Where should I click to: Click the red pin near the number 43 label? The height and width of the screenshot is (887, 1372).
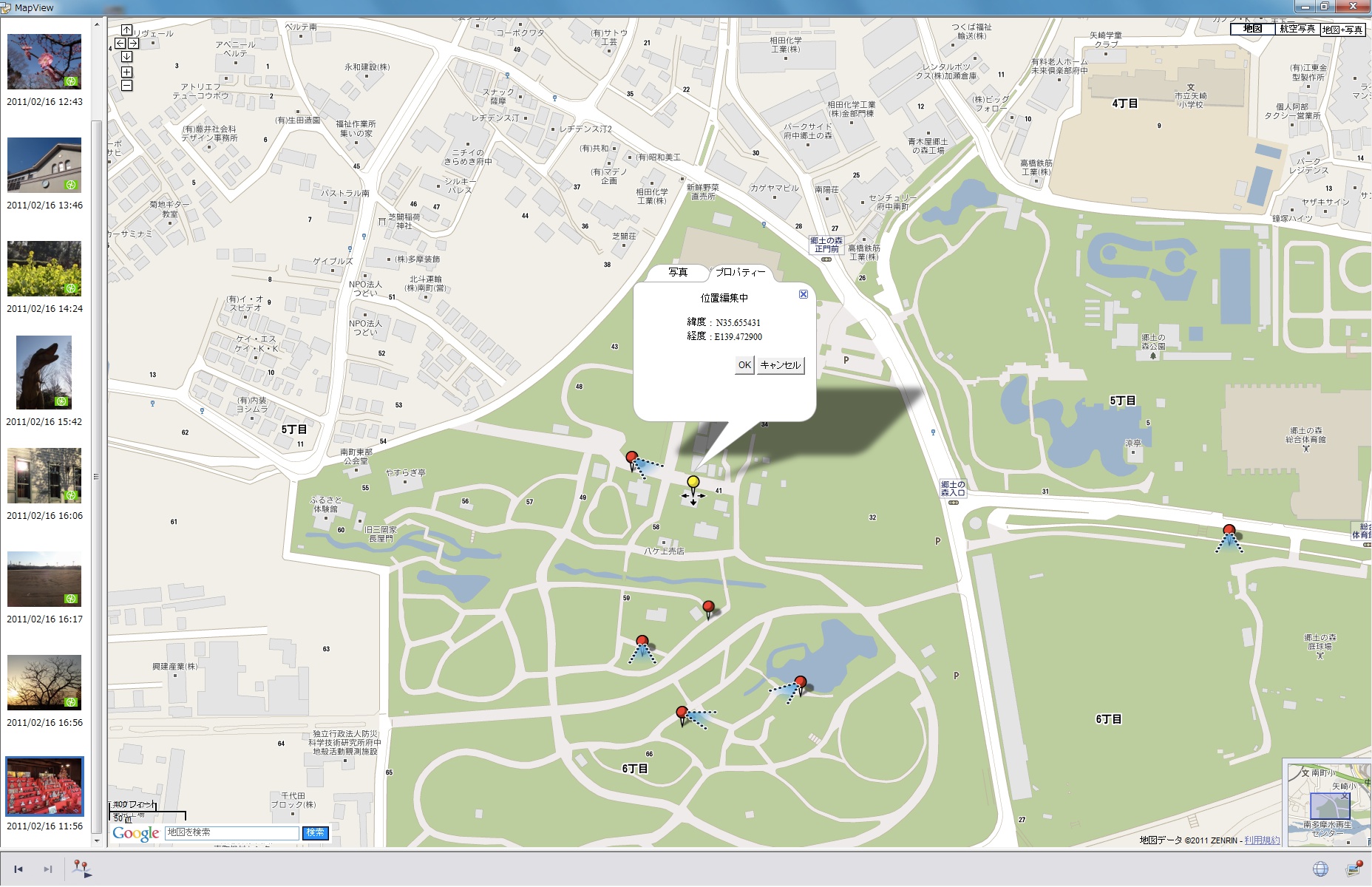click(x=631, y=458)
